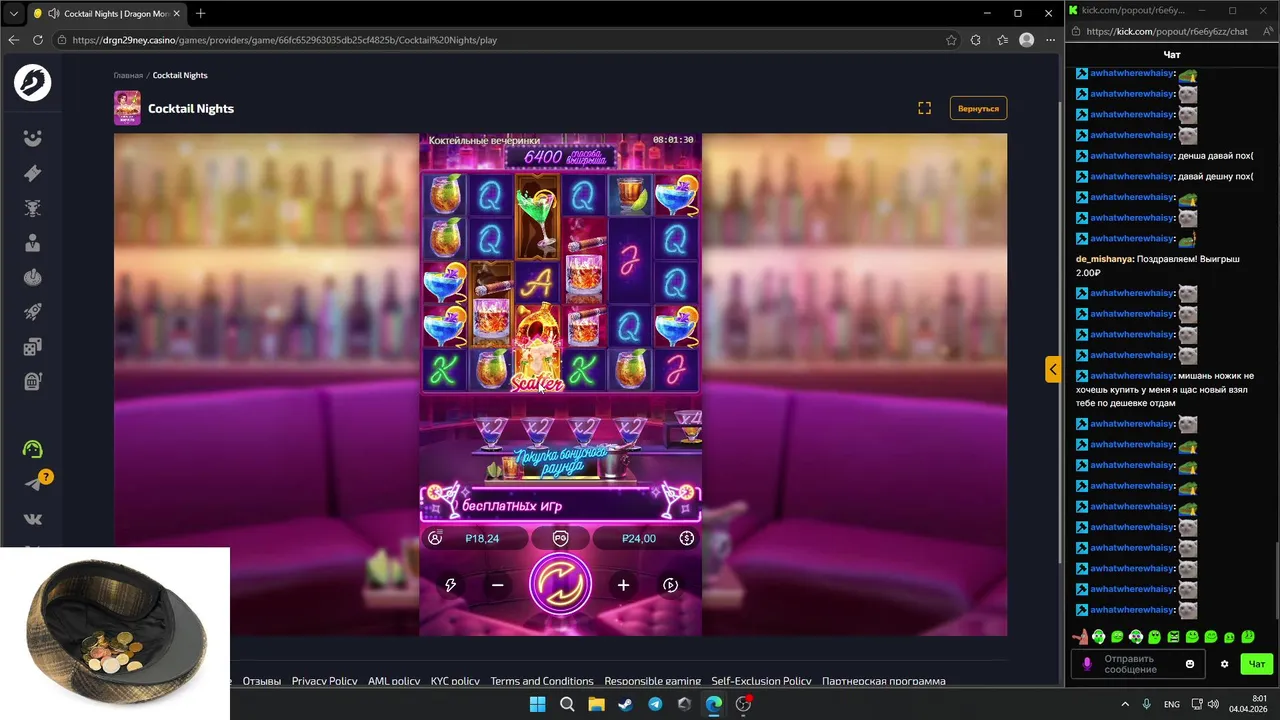Screen dimensions: 1280x720
Task: Open Kick chat settings gear
Action: click(1224, 664)
